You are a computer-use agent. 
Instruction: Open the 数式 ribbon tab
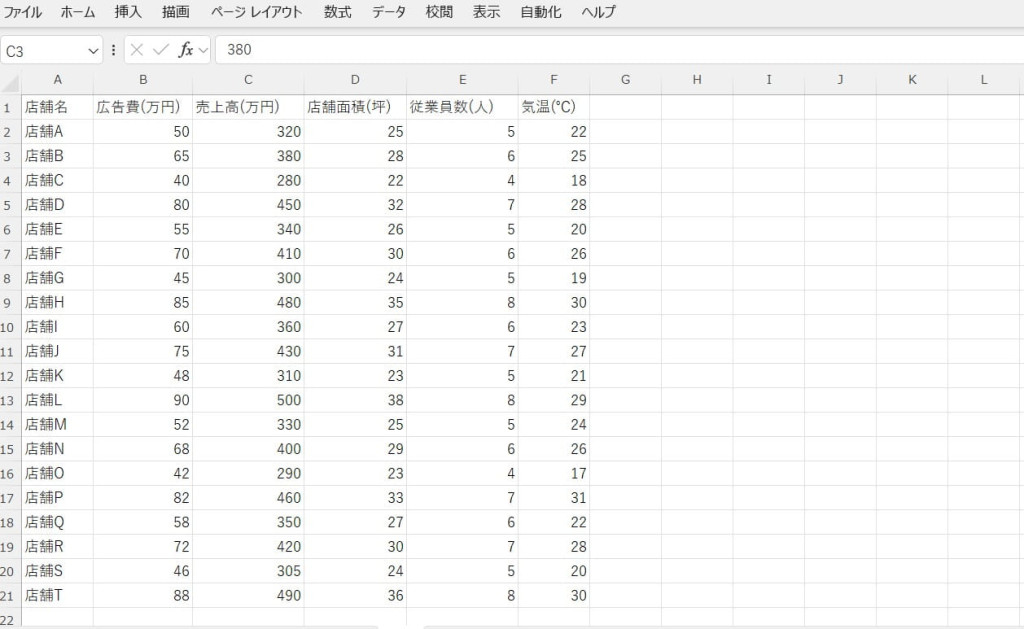(x=337, y=13)
